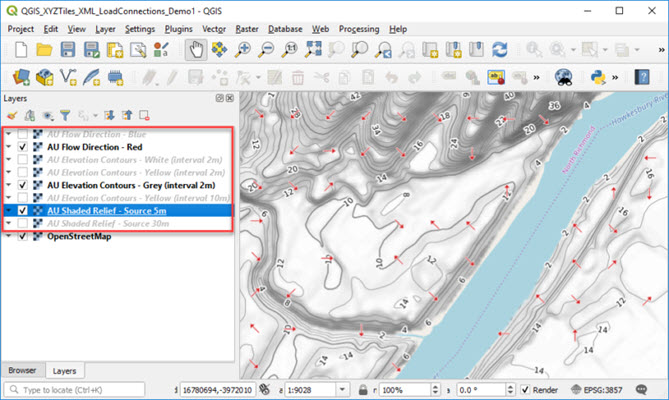
Task: Open the Layer menu
Action: pos(105,29)
